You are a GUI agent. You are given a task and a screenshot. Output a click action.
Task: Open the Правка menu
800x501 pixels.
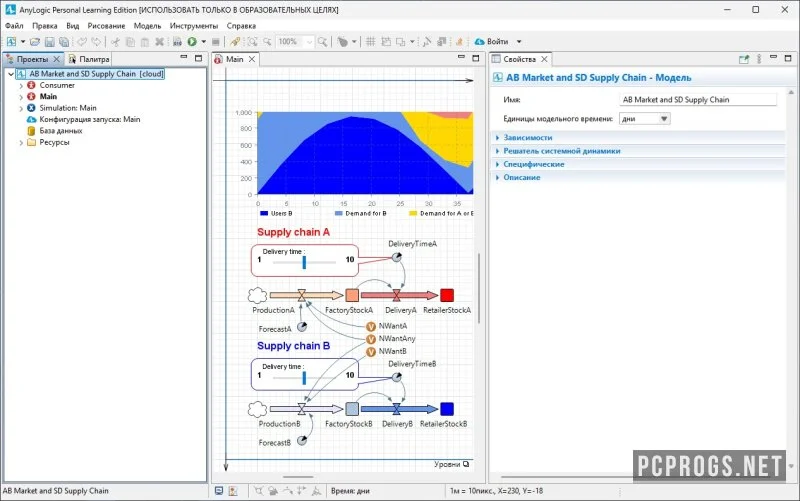(44, 26)
